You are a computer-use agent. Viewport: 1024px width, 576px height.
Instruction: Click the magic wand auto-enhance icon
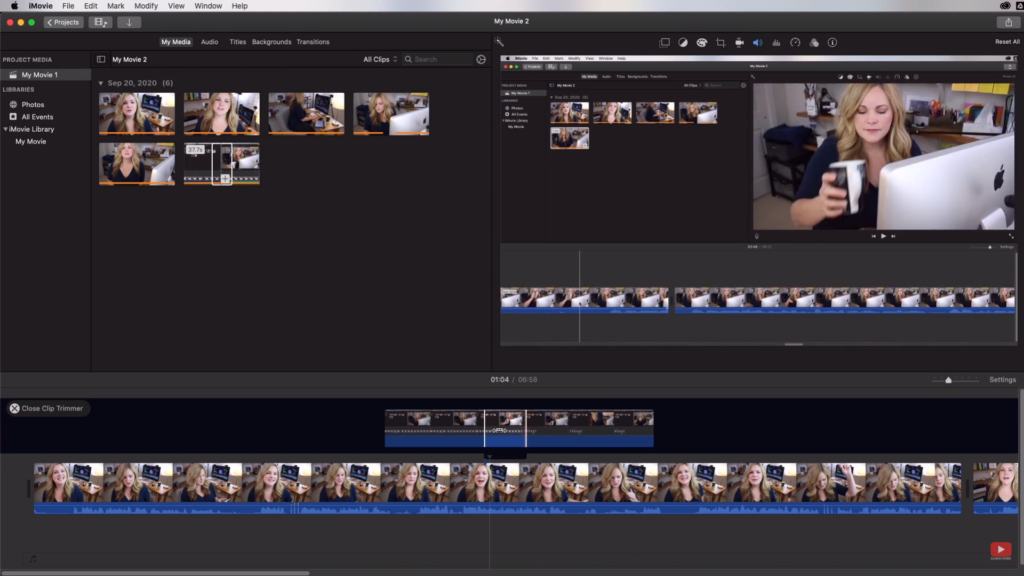[499, 42]
